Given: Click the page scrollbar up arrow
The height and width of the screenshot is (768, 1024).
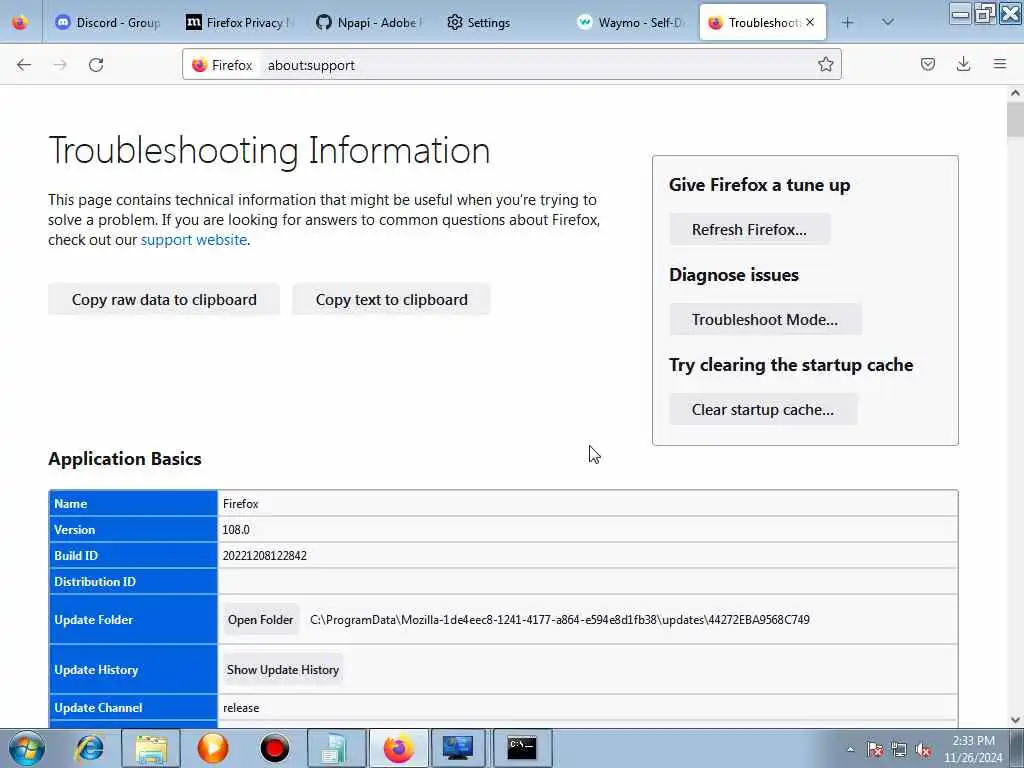Looking at the screenshot, I should 1015,93.
